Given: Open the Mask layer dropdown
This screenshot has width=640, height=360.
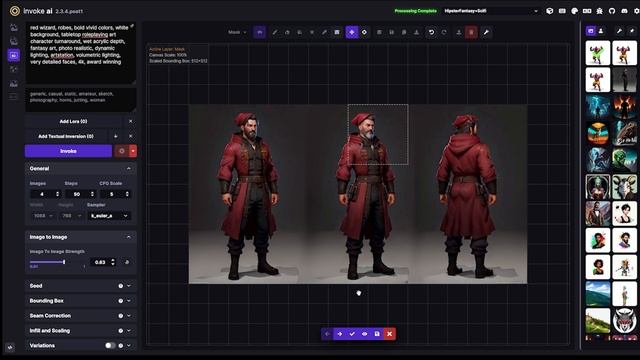Looking at the screenshot, I should coord(238,32).
